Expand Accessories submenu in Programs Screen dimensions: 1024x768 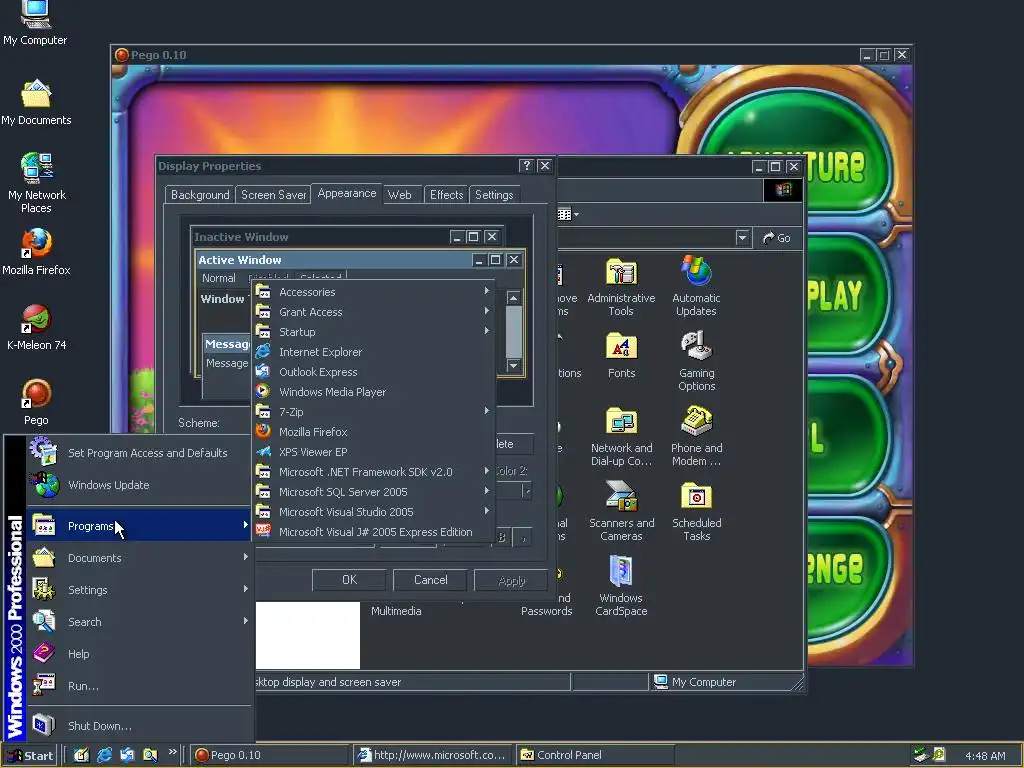point(373,292)
